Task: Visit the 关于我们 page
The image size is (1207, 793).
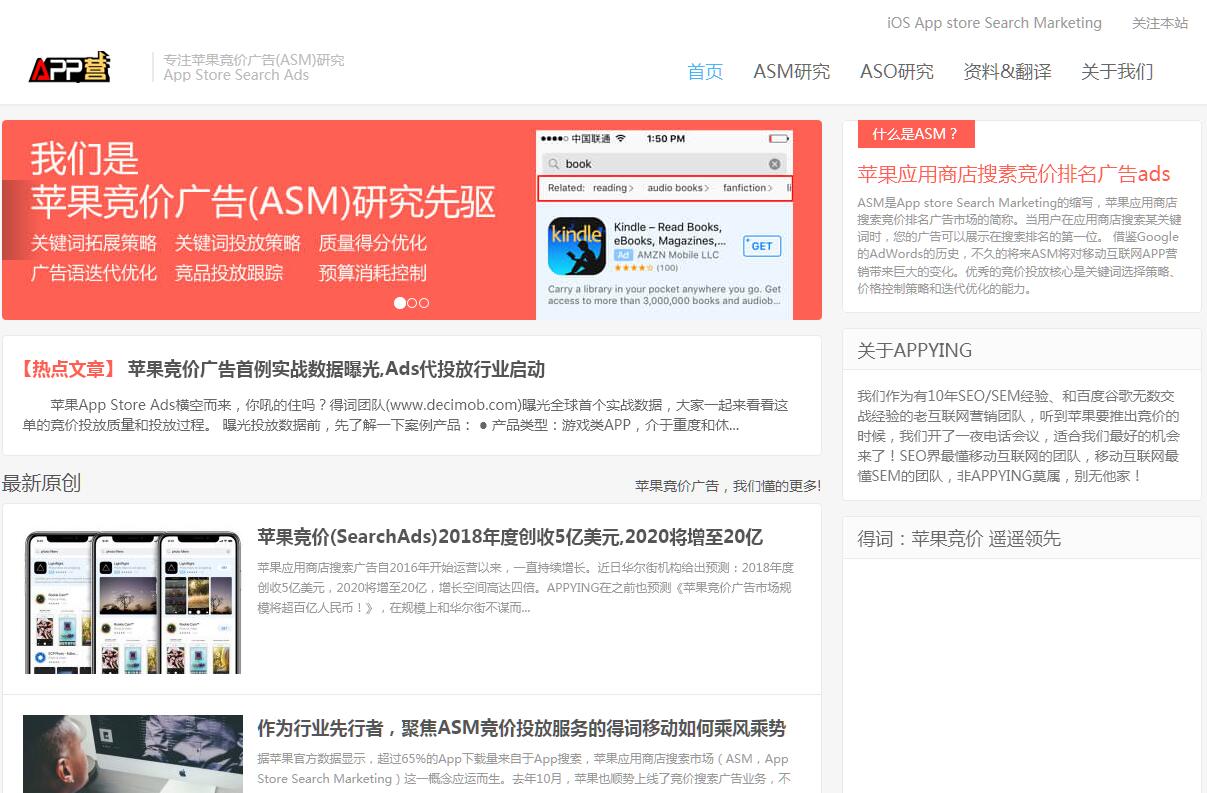Action: tap(1117, 71)
